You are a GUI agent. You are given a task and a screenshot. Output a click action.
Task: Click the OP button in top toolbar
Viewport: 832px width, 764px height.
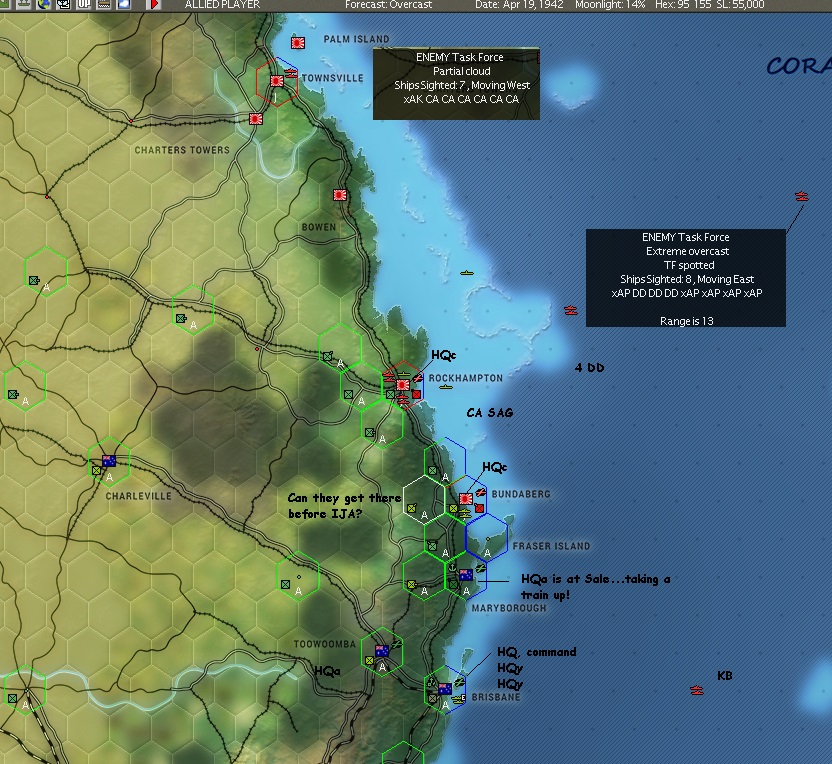pos(84,4)
